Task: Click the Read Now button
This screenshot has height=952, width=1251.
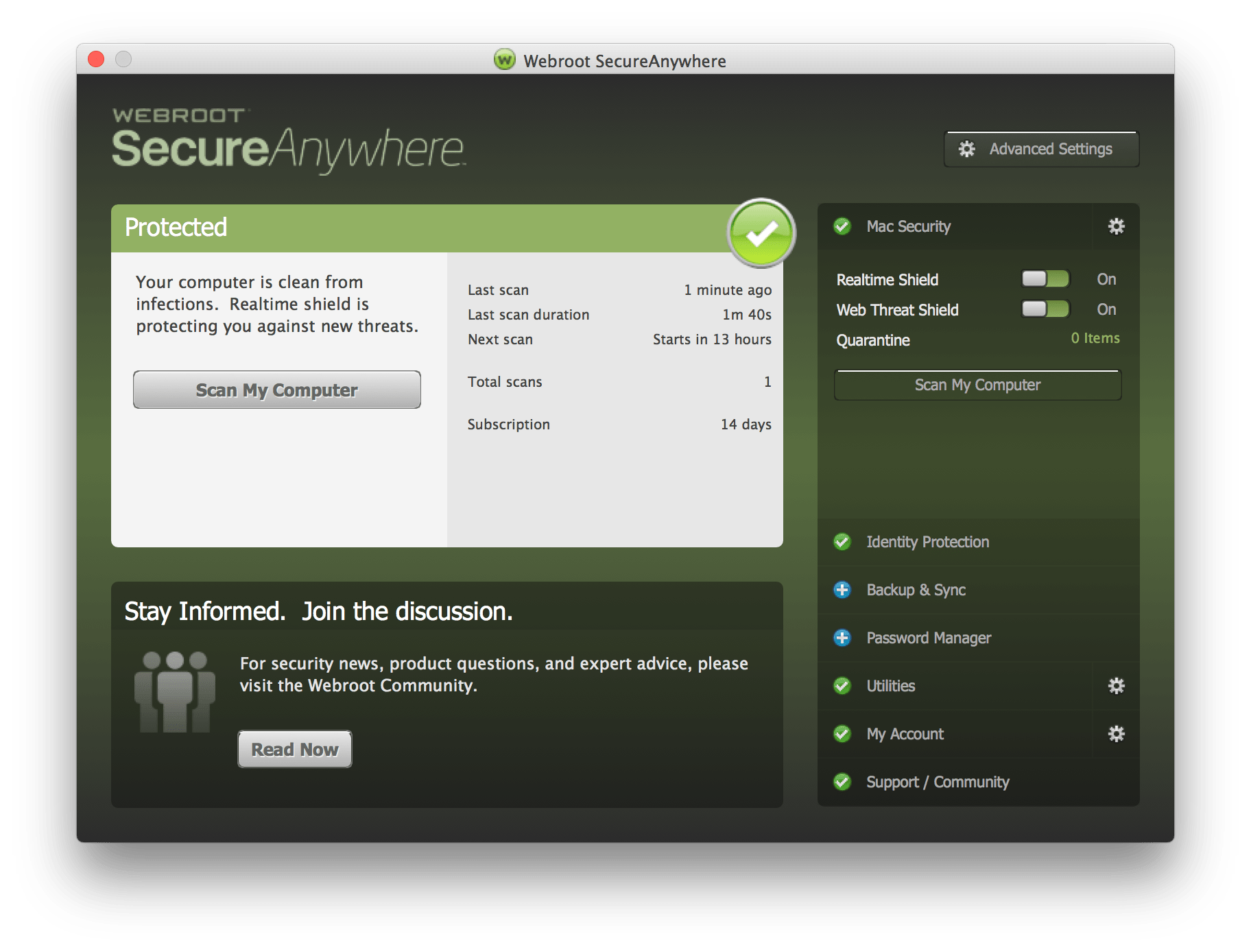Action: click(x=295, y=749)
